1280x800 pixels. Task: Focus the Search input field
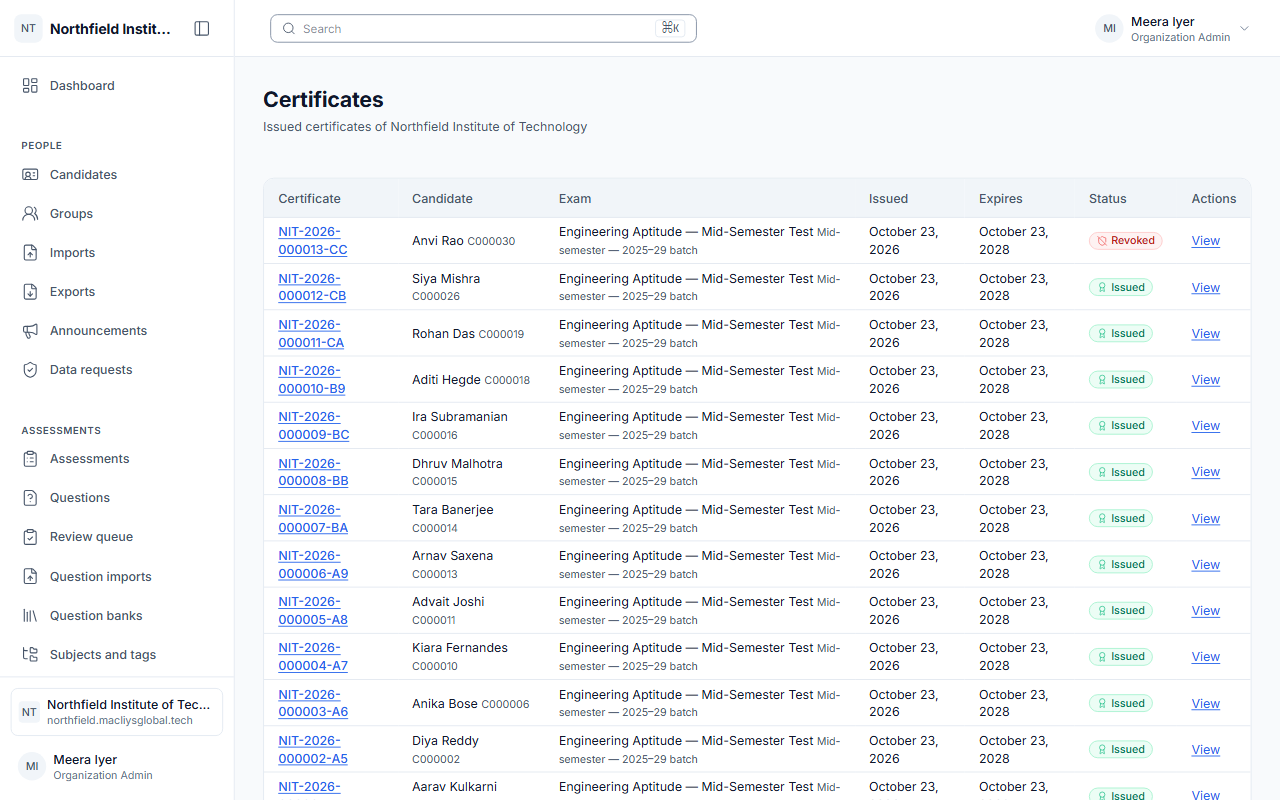[x=483, y=29]
